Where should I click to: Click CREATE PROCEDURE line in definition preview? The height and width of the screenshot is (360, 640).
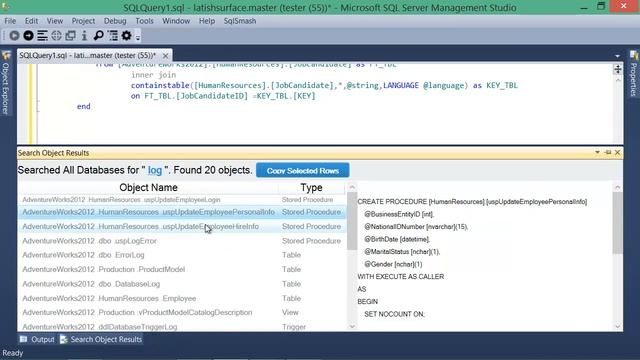[472, 202]
